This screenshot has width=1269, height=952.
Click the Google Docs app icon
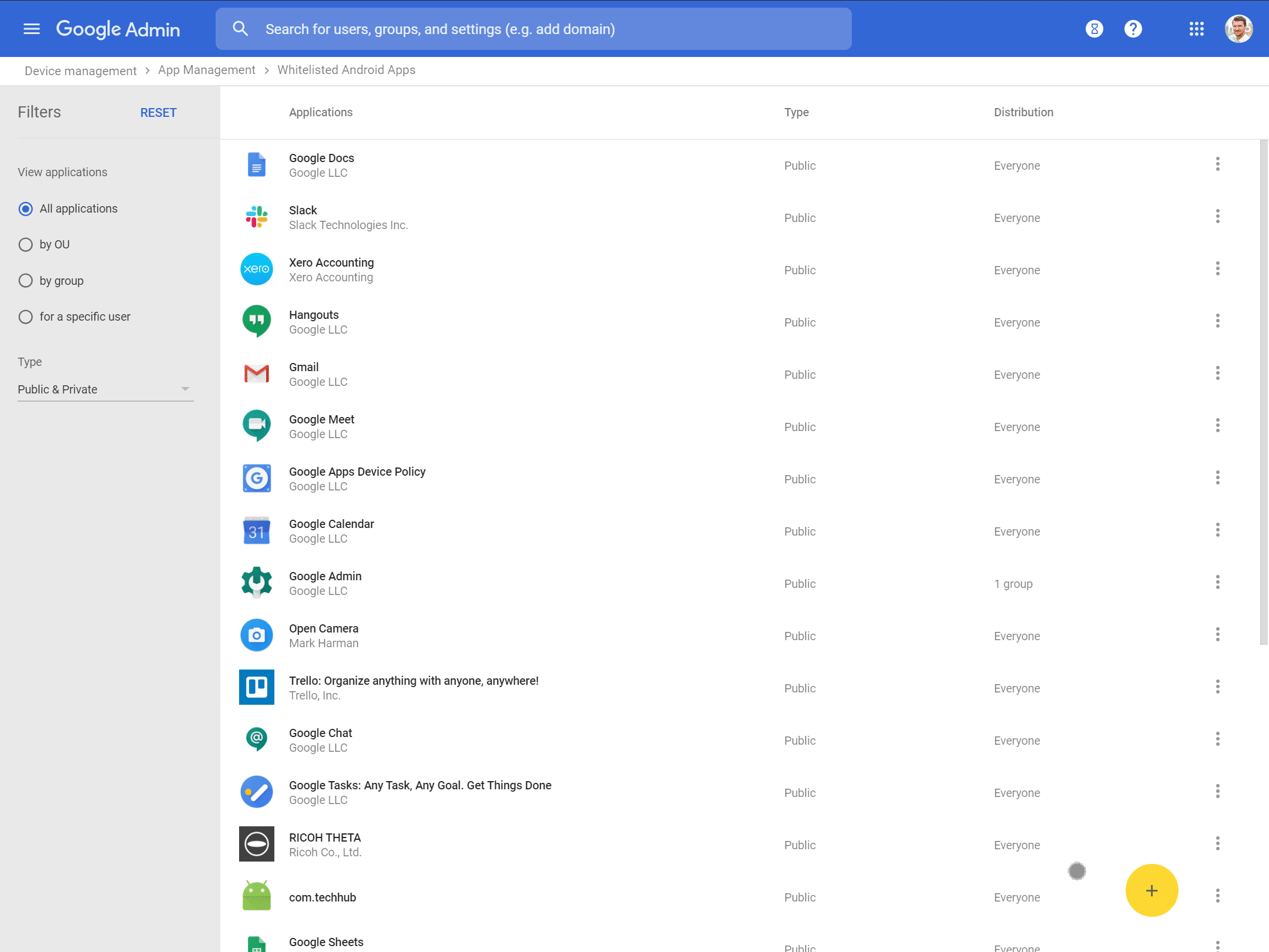(257, 165)
